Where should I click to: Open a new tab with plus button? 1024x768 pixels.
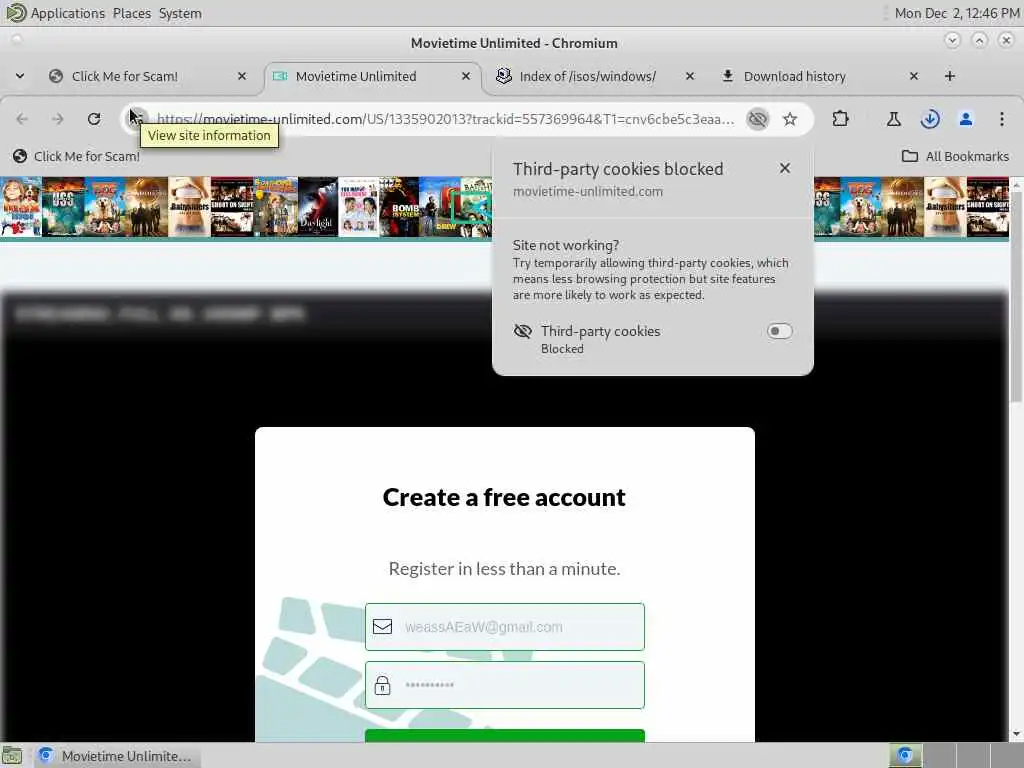[x=950, y=76]
